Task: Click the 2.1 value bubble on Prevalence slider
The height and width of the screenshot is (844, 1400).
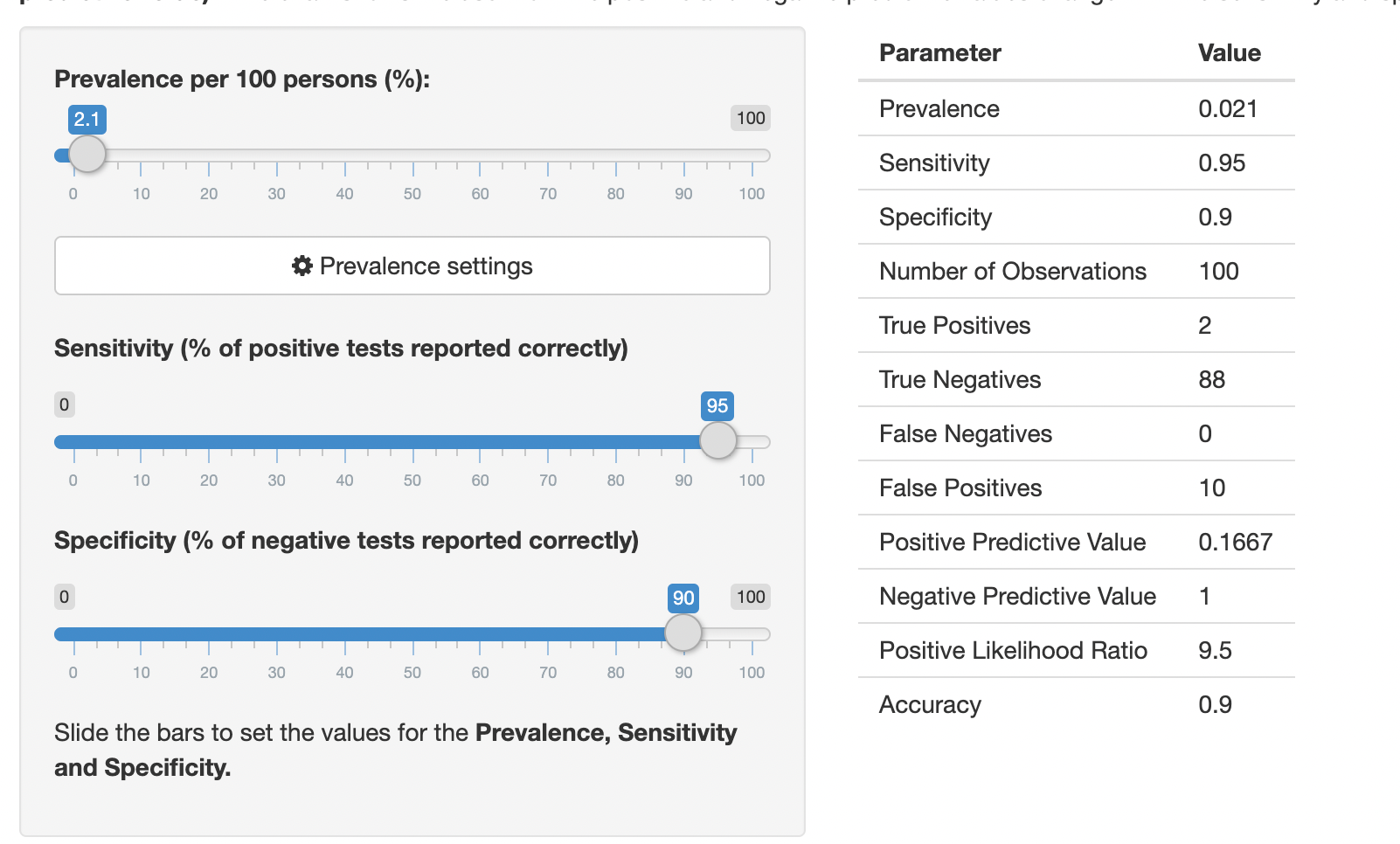Action: point(87,119)
